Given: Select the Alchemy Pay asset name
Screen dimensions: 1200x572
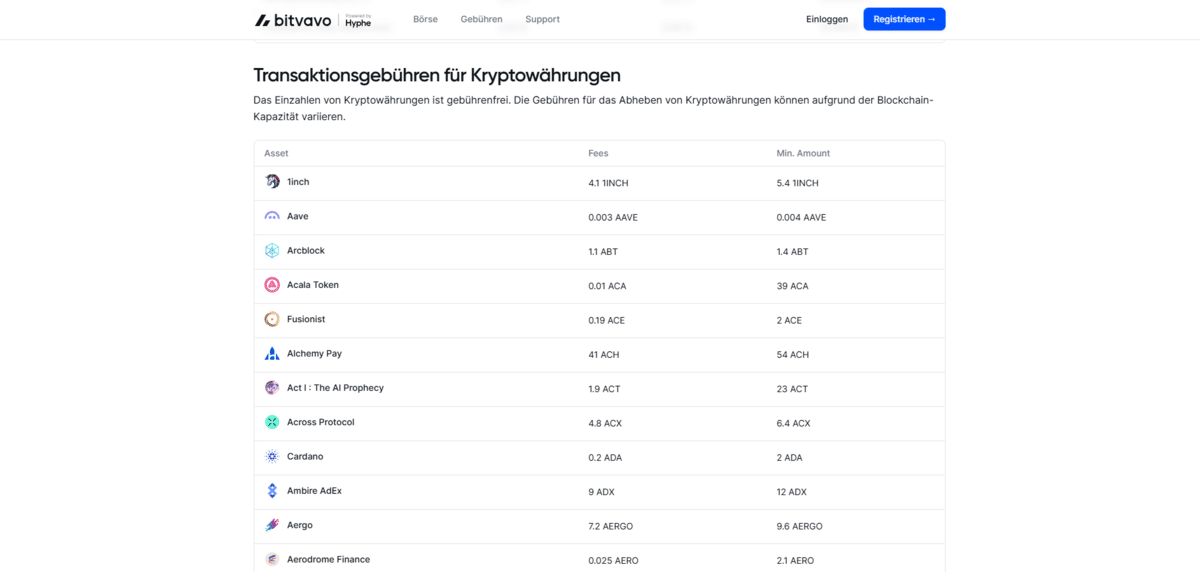Looking at the screenshot, I should coord(314,353).
